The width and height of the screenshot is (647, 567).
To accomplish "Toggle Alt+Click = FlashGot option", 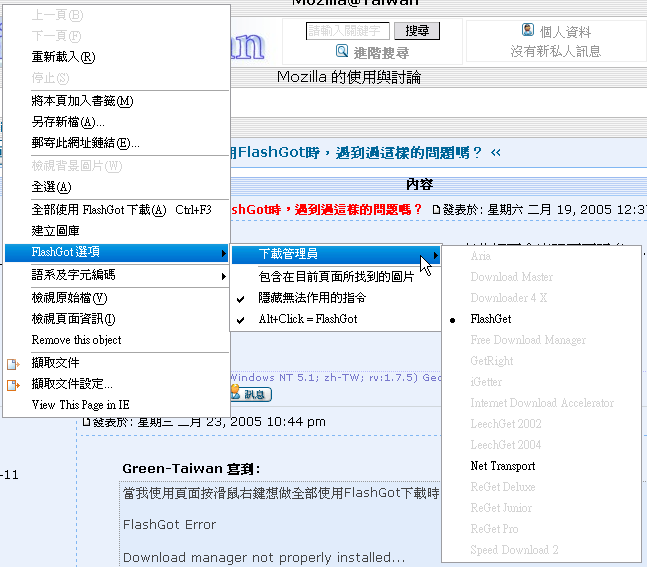I will pyautogui.click(x=336, y=319).
